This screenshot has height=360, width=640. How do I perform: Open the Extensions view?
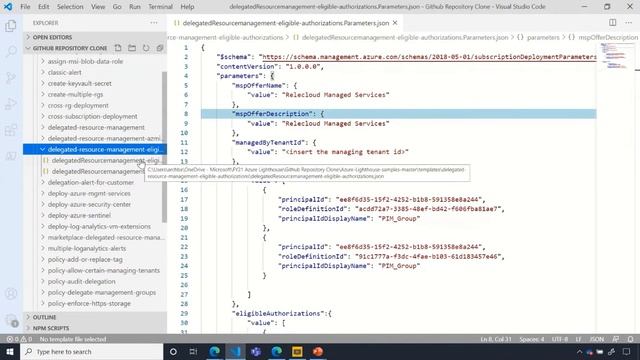pyautogui.click(x=11, y=130)
